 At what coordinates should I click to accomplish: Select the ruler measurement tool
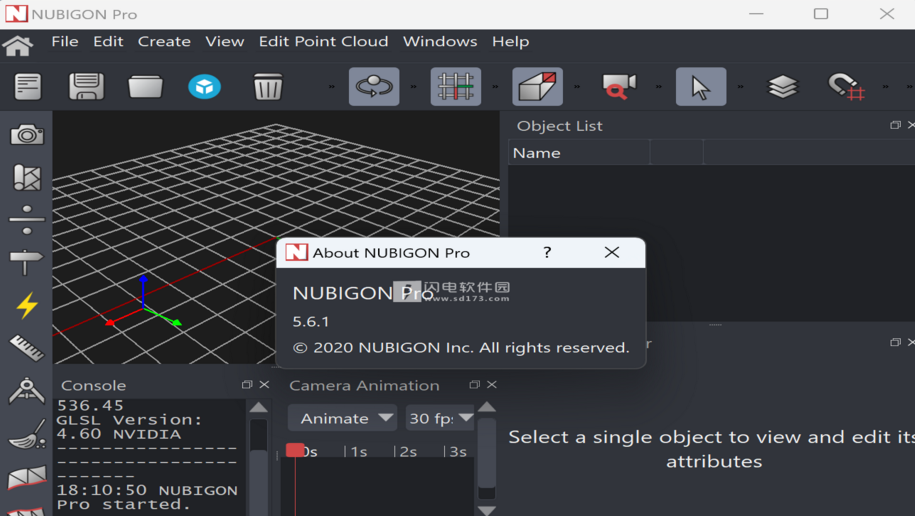27,348
